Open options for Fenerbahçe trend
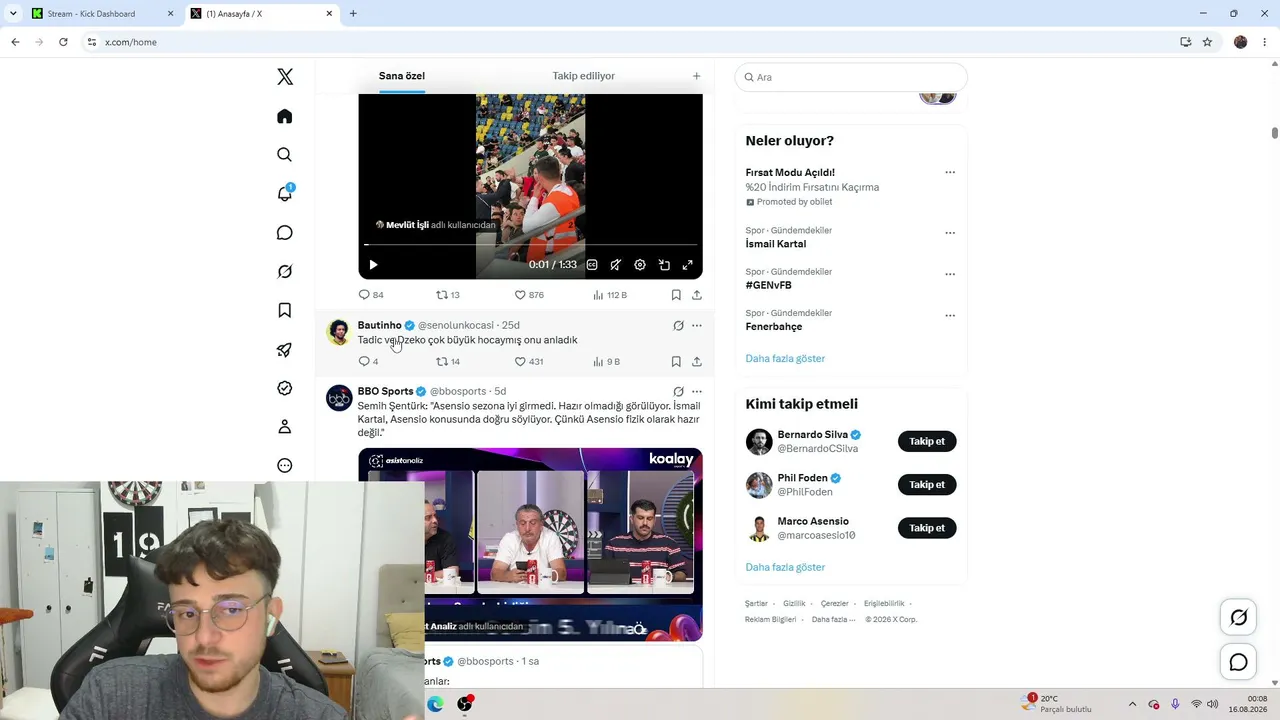Viewport: 1280px width, 720px height. tap(950, 316)
